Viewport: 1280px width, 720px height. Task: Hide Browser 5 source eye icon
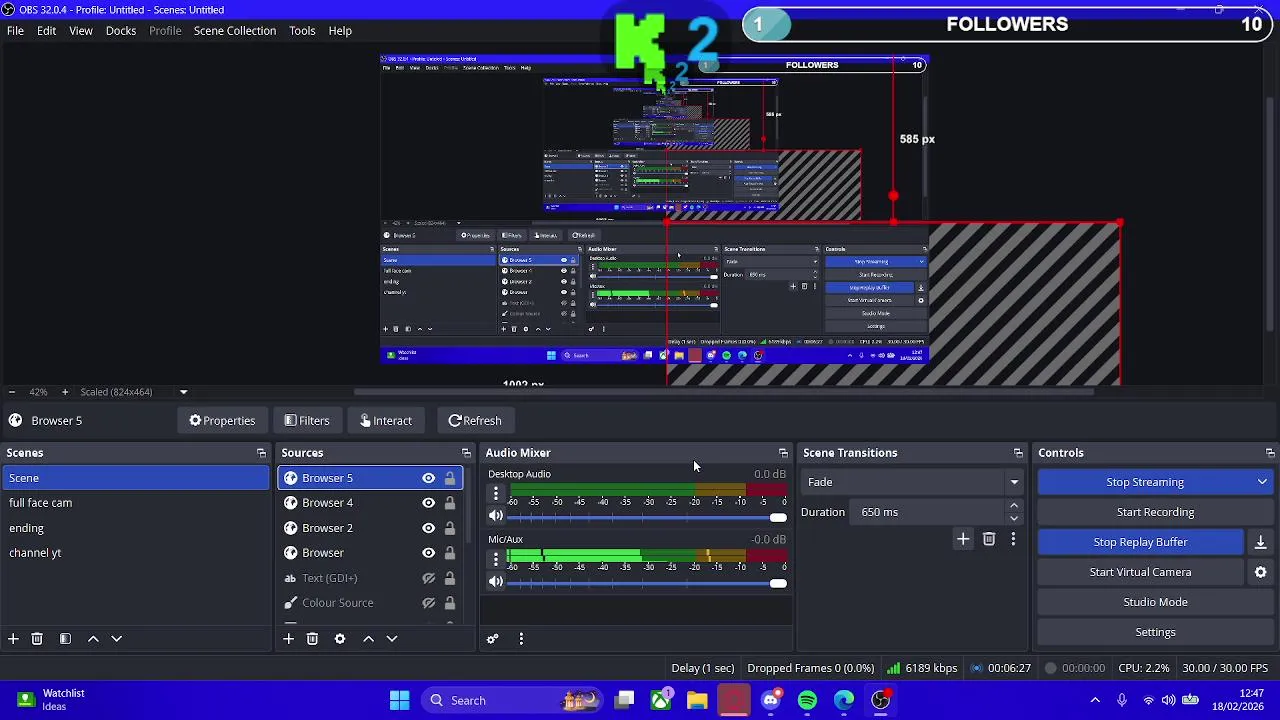coord(428,478)
